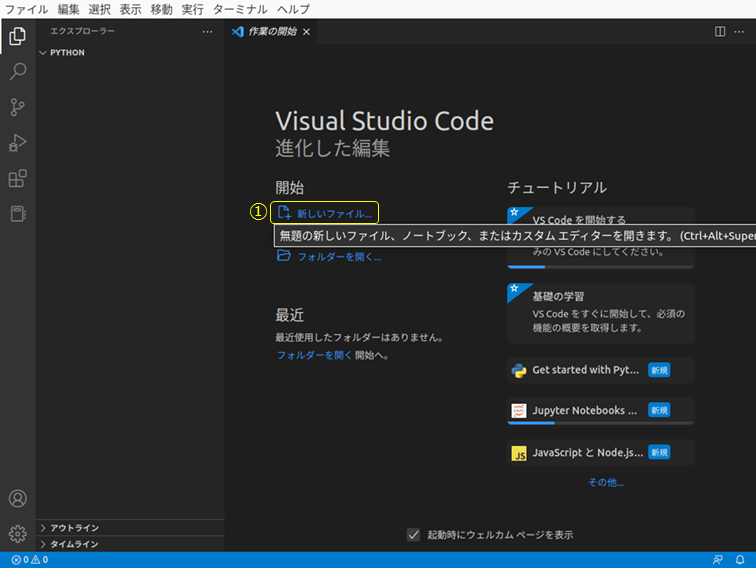Viewport: 756px width, 568px height.
Task: Open the ターミナル menu
Action: [240, 9]
